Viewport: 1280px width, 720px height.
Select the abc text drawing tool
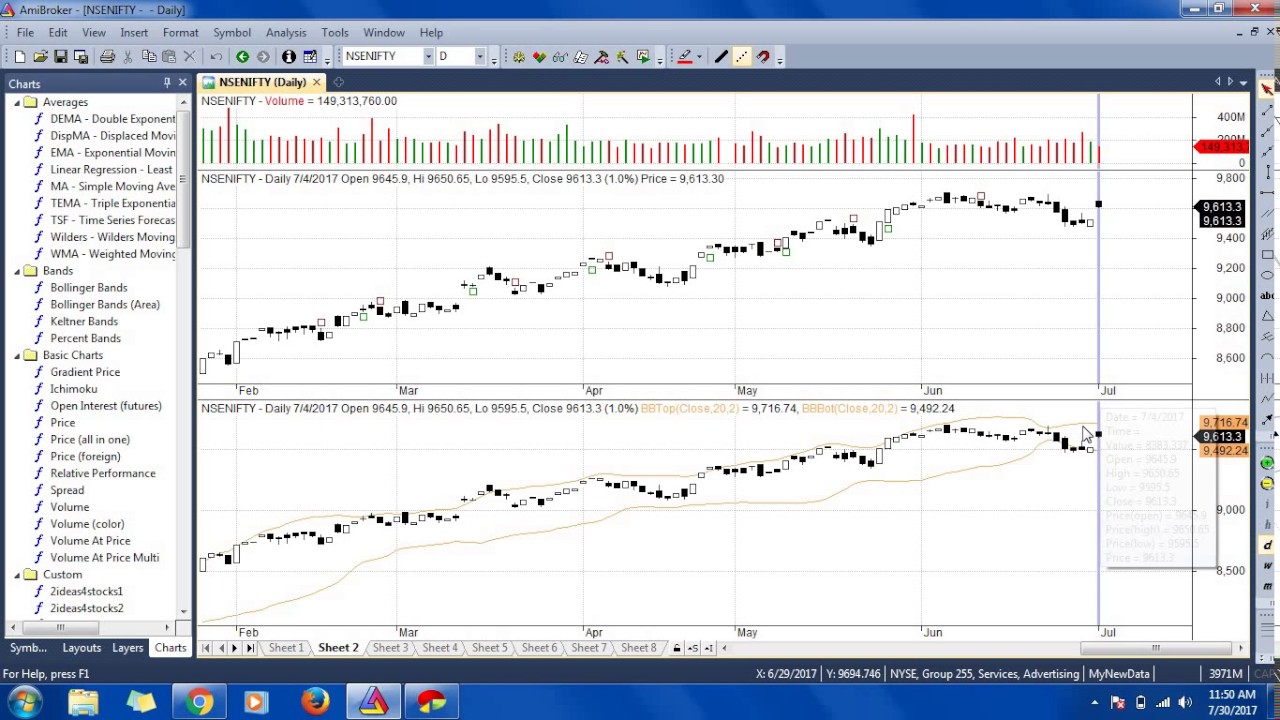click(x=1267, y=295)
